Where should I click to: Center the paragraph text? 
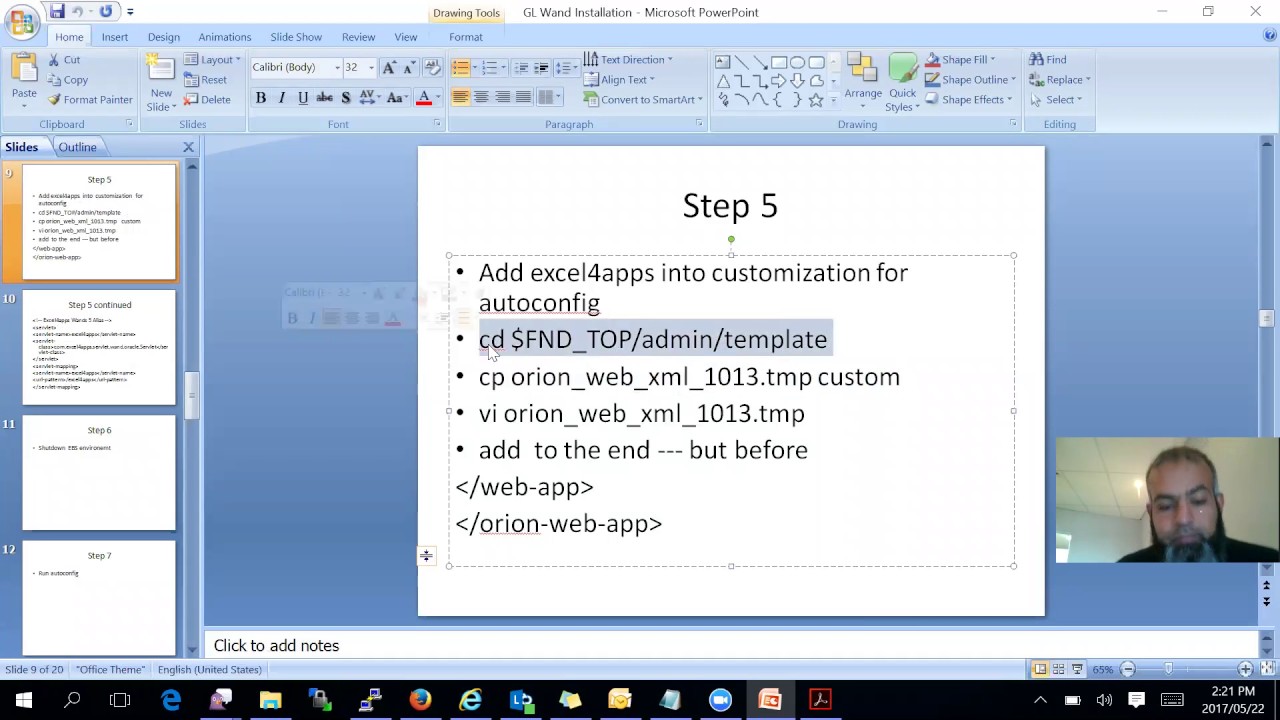click(x=481, y=97)
